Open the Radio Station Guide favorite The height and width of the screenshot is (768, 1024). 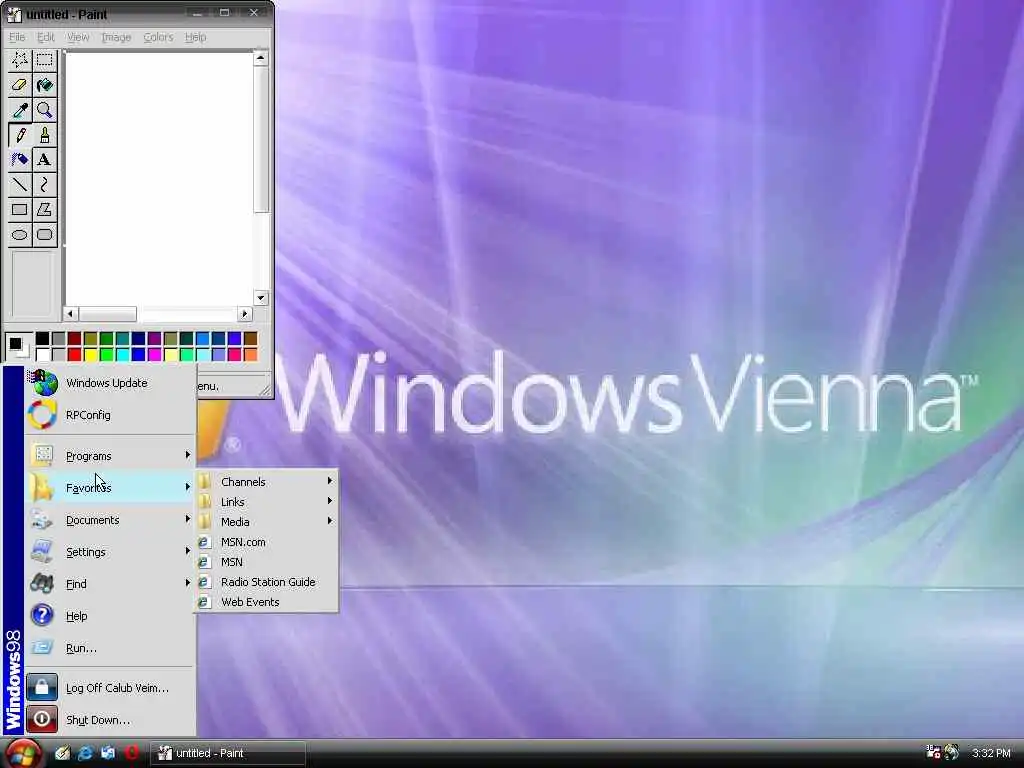pos(266,582)
